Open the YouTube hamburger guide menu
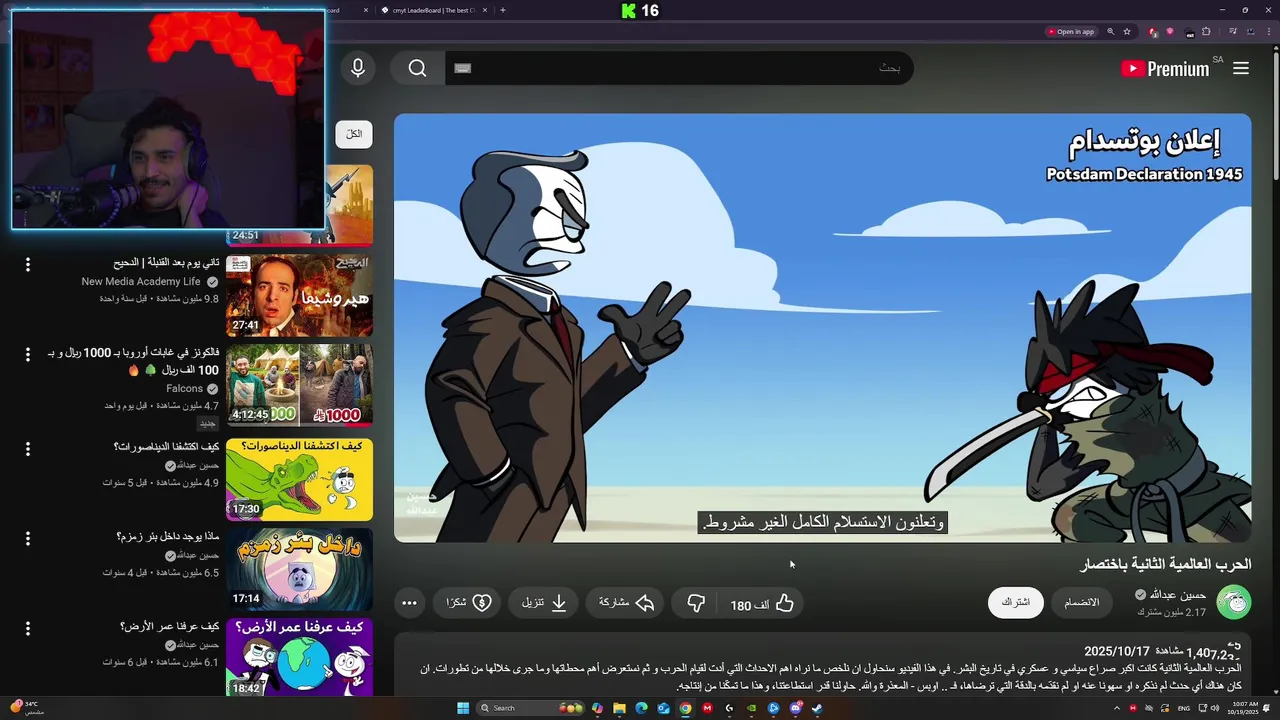 1241,68
